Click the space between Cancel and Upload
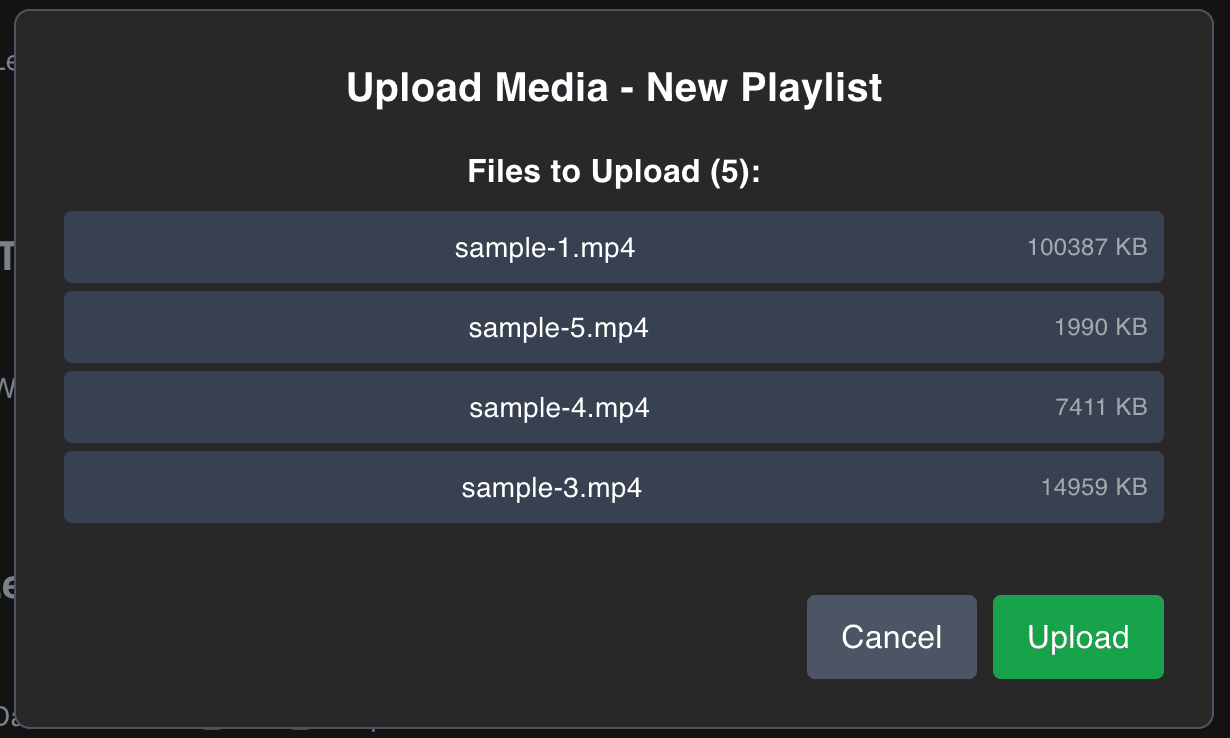1230x738 pixels. point(983,637)
